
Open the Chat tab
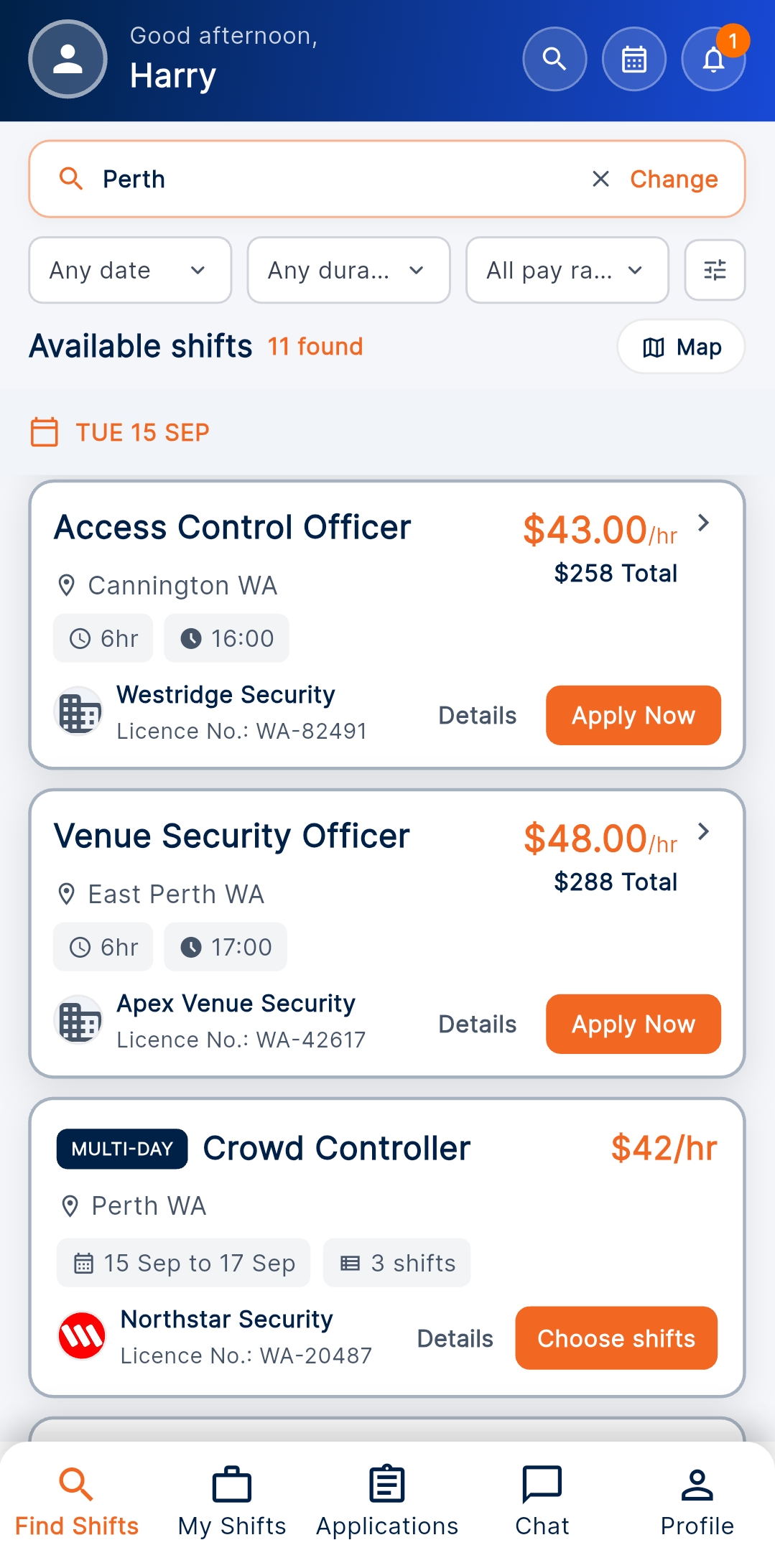tap(542, 1502)
